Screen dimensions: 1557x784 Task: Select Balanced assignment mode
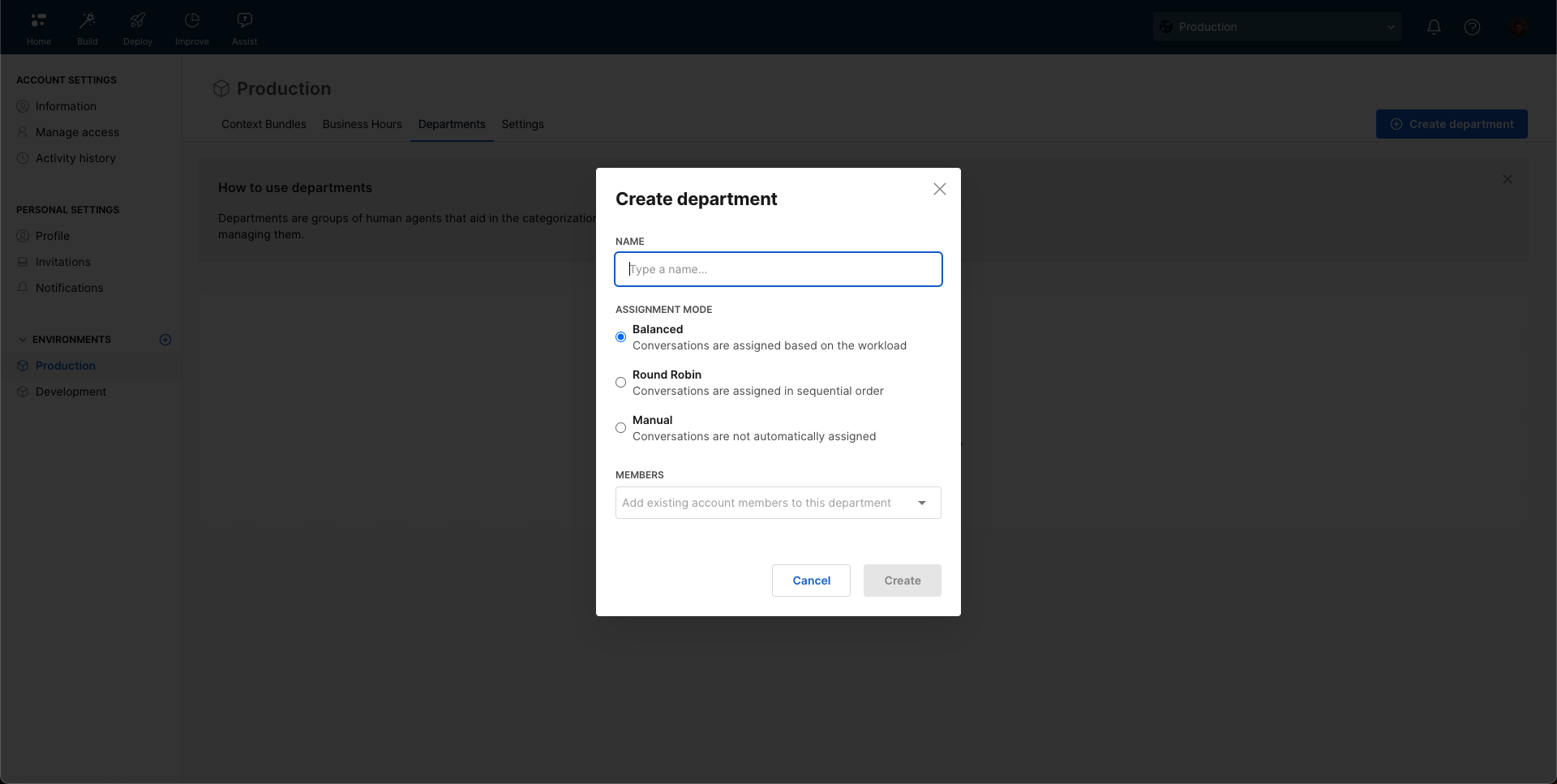click(620, 337)
